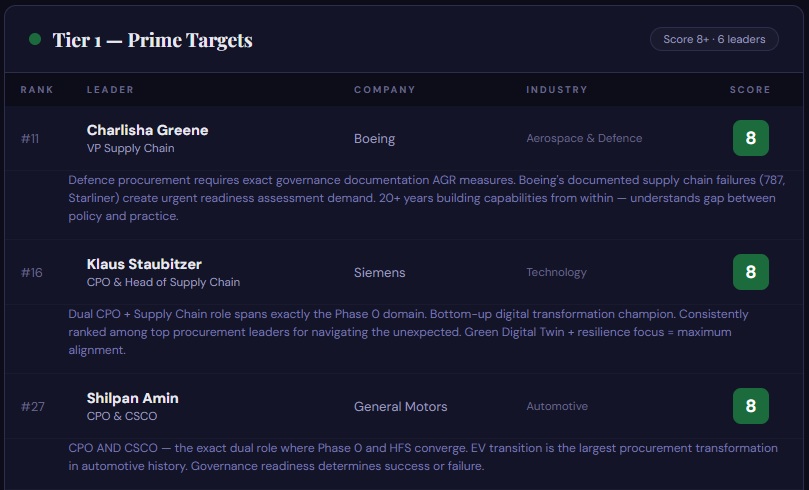Open Shilpan Amin's leader entry
The width and height of the screenshot is (809, 490).
point(132,398)
